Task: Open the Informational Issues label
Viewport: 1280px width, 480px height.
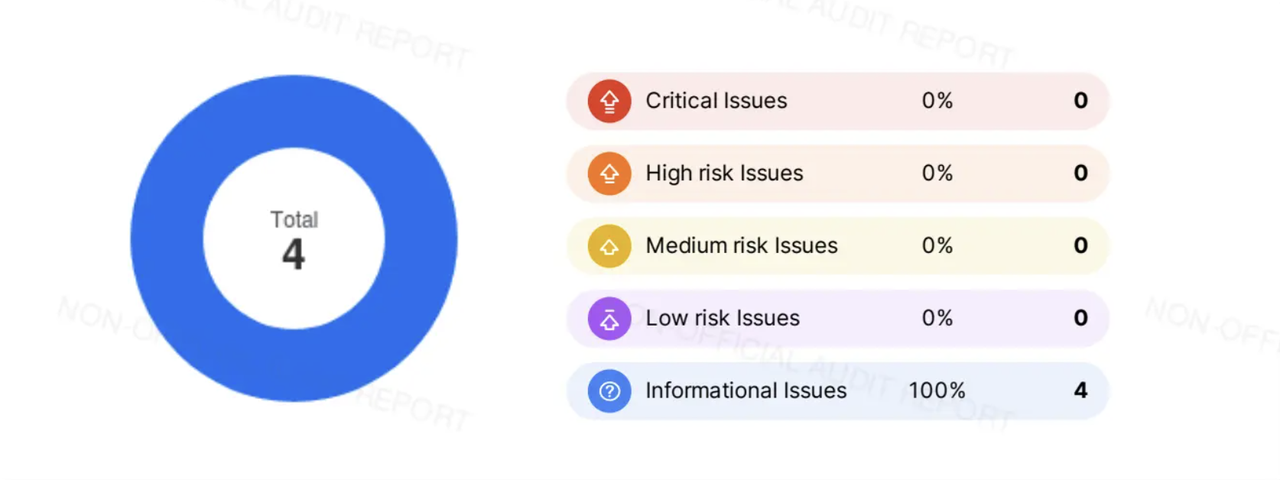Action: (746, 391)
